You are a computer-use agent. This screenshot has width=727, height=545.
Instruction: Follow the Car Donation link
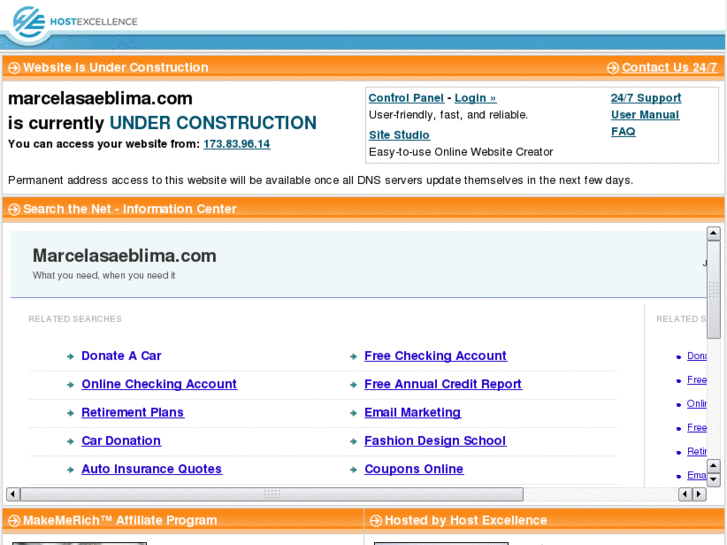point(121,441)
